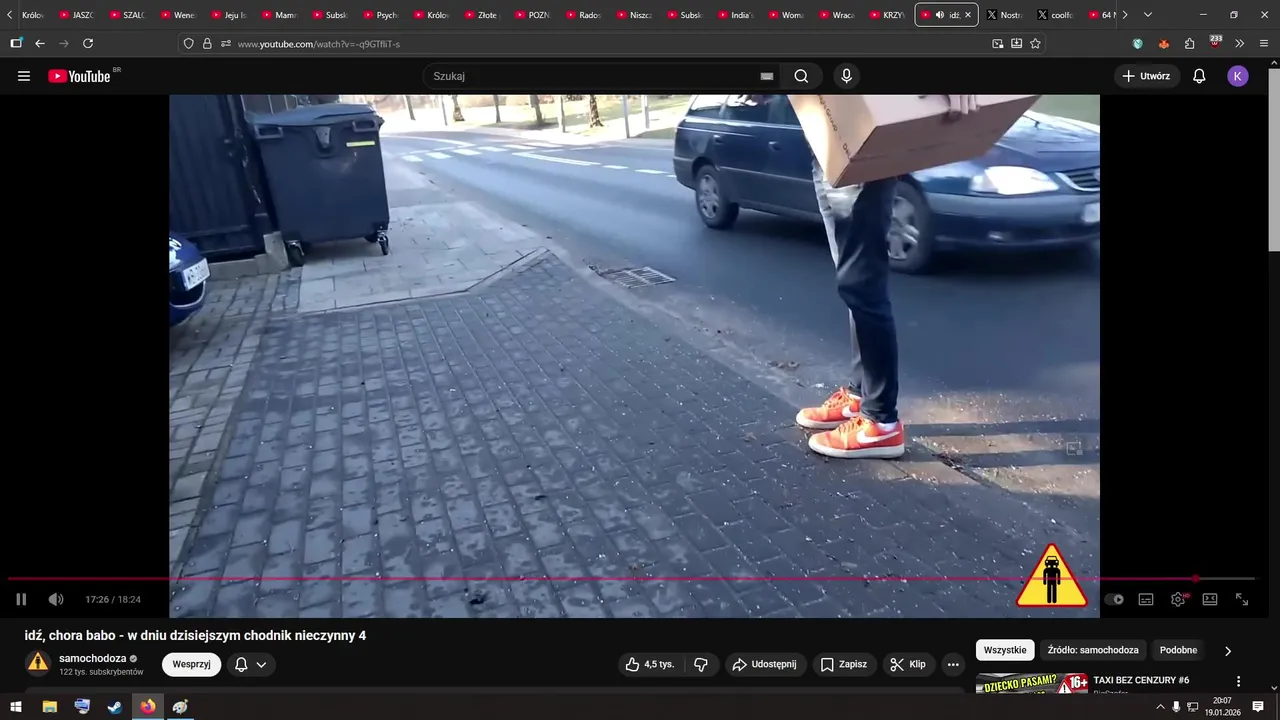
Task: Enter fullscreen mode in the player
Action: [x=1242, y=599]
